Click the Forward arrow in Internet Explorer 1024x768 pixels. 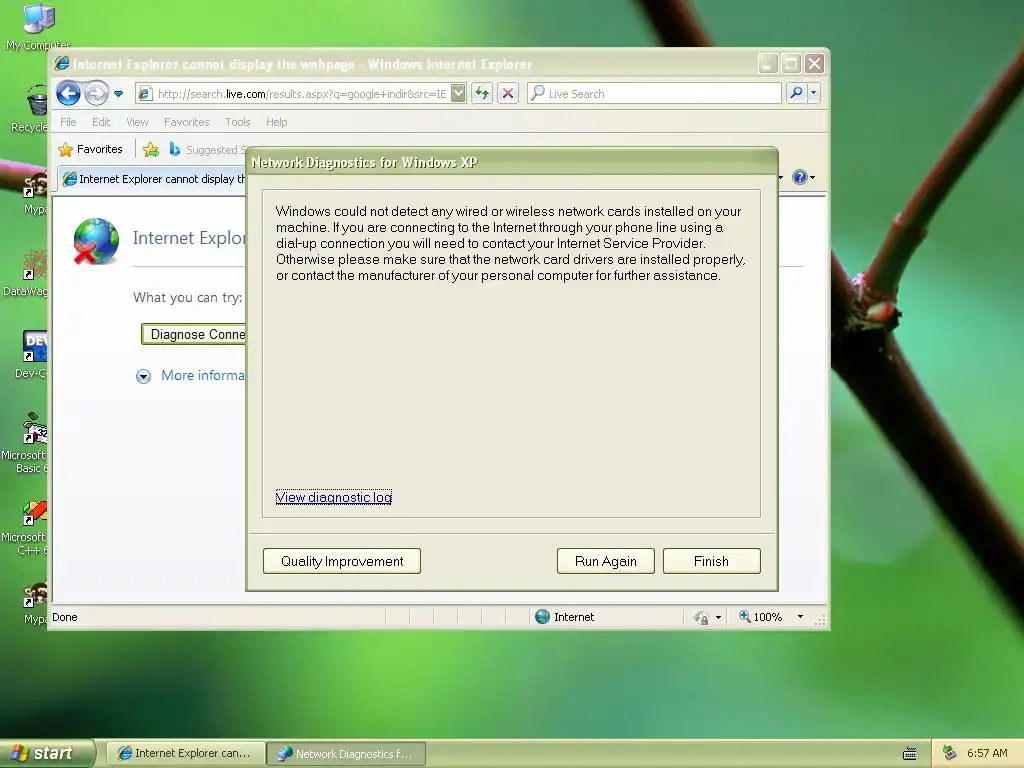click(x=97, y=93)
